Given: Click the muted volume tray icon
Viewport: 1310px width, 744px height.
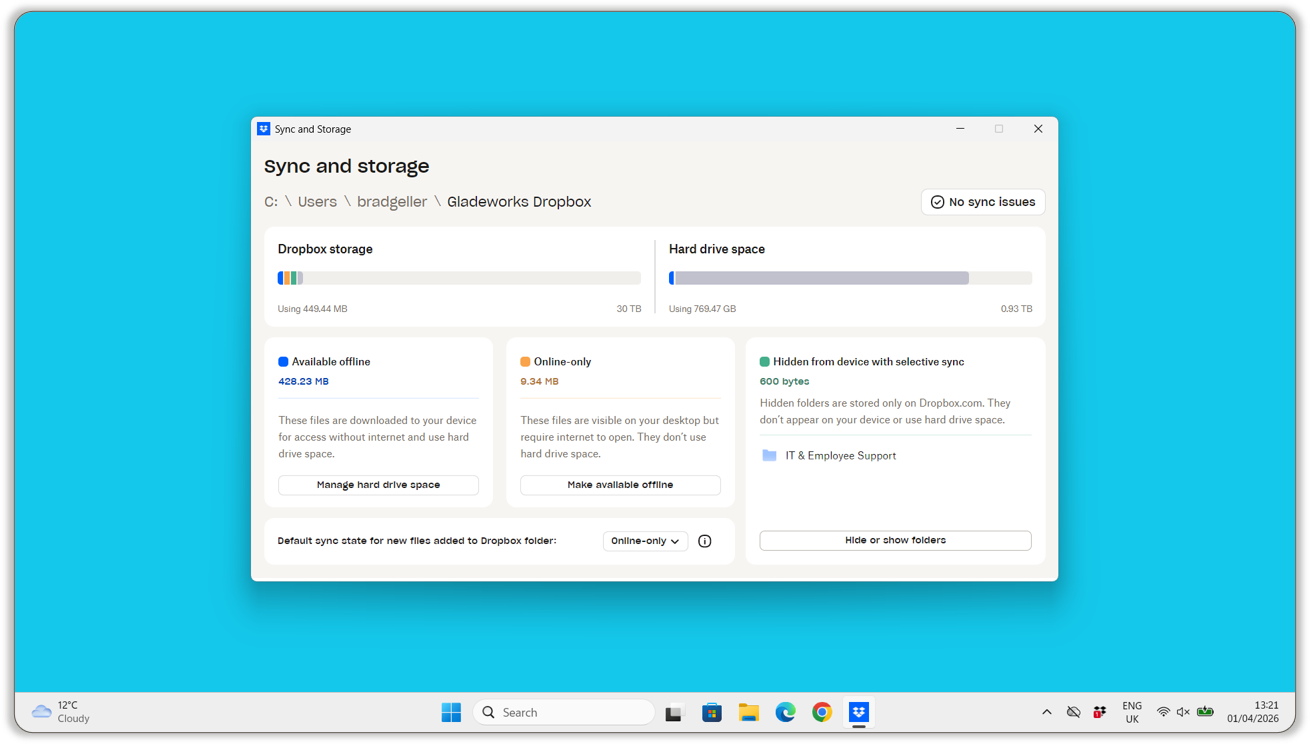Looking at the screenshot, I should (x=1183, y=712).
